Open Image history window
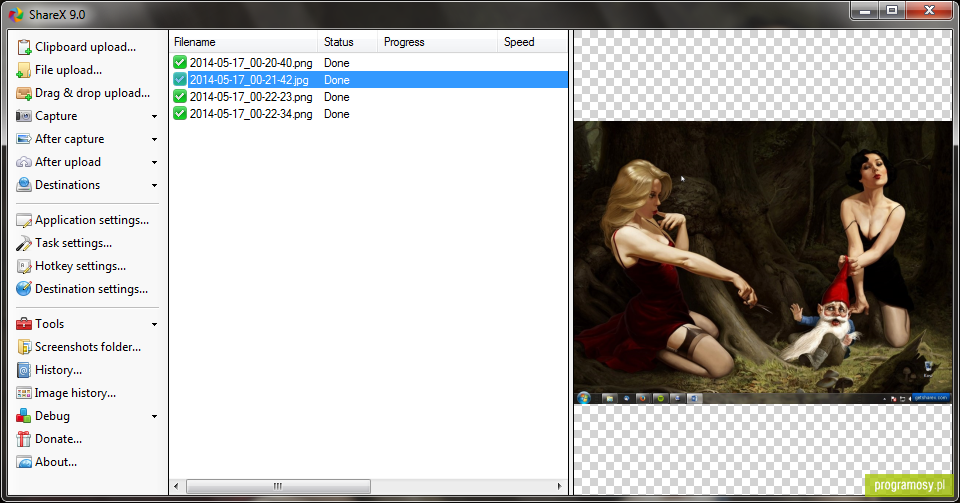This screenshot has width=960, height=503. (75, 393)
